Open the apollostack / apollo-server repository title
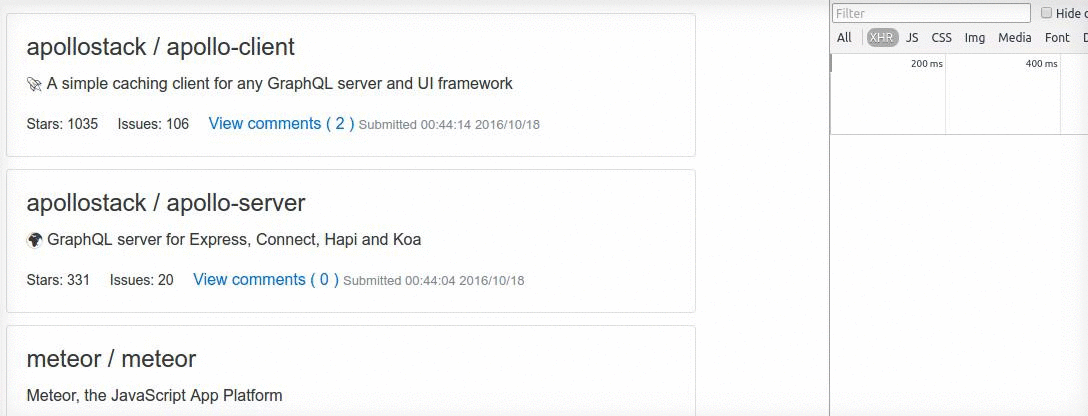The width and height of the screenshot is (1088, 416). 166,203
